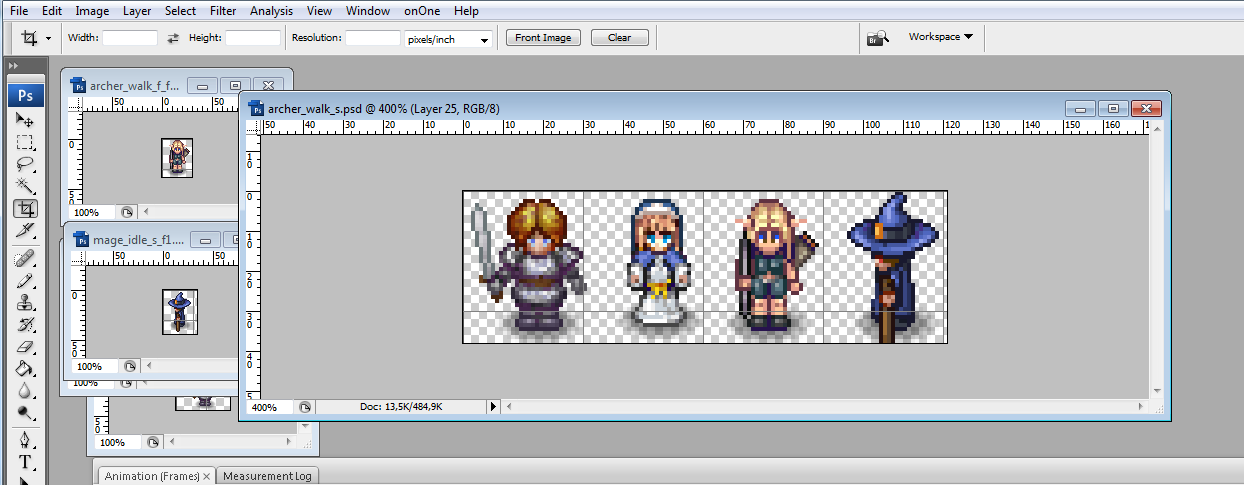This screenshot has height=485, width=1244.
Task: Click the crop Height input field
Action: [253, 38]
